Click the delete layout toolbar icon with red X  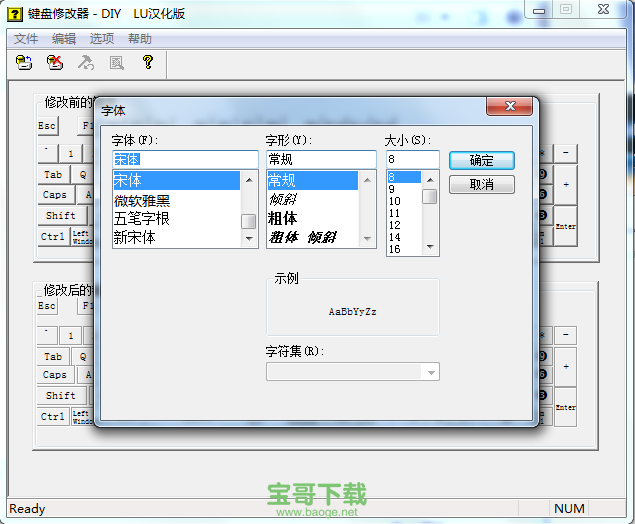tap(55, 63)
